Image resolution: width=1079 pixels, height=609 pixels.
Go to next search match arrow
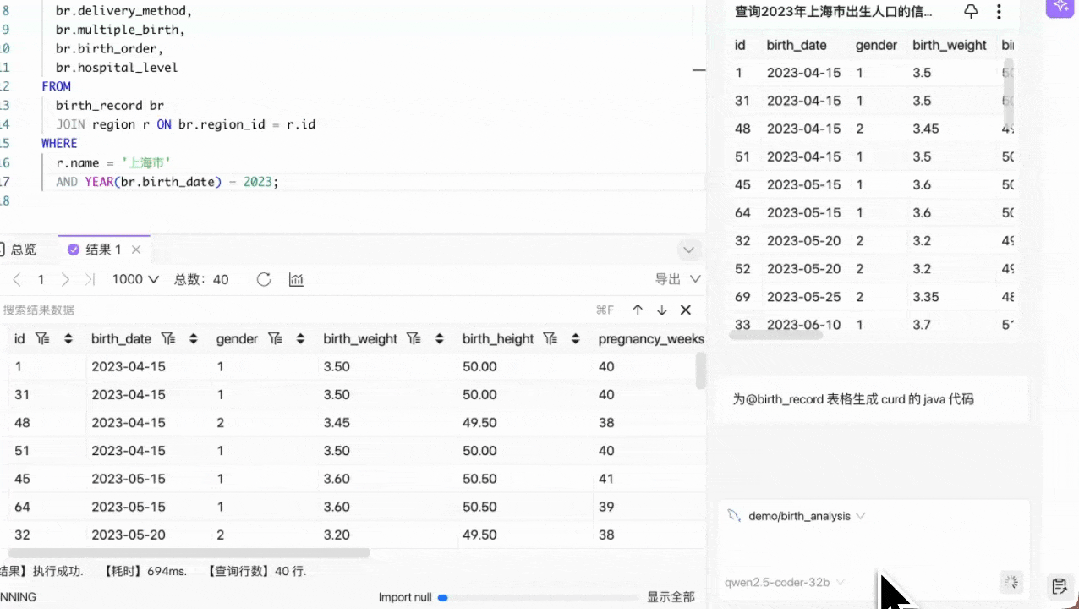[662, 310]
